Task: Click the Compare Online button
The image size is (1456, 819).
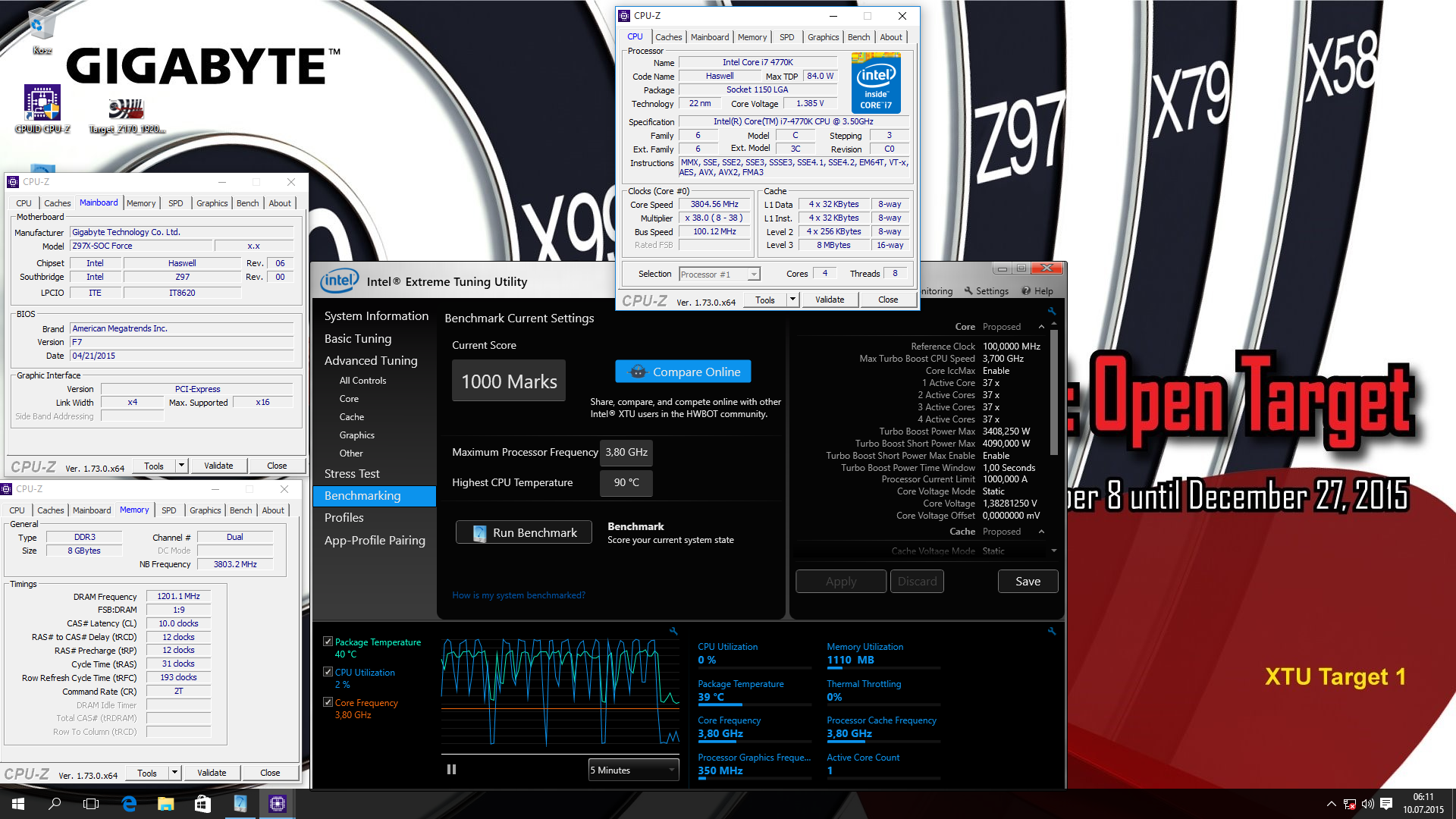Action: (x=683, y=372)
